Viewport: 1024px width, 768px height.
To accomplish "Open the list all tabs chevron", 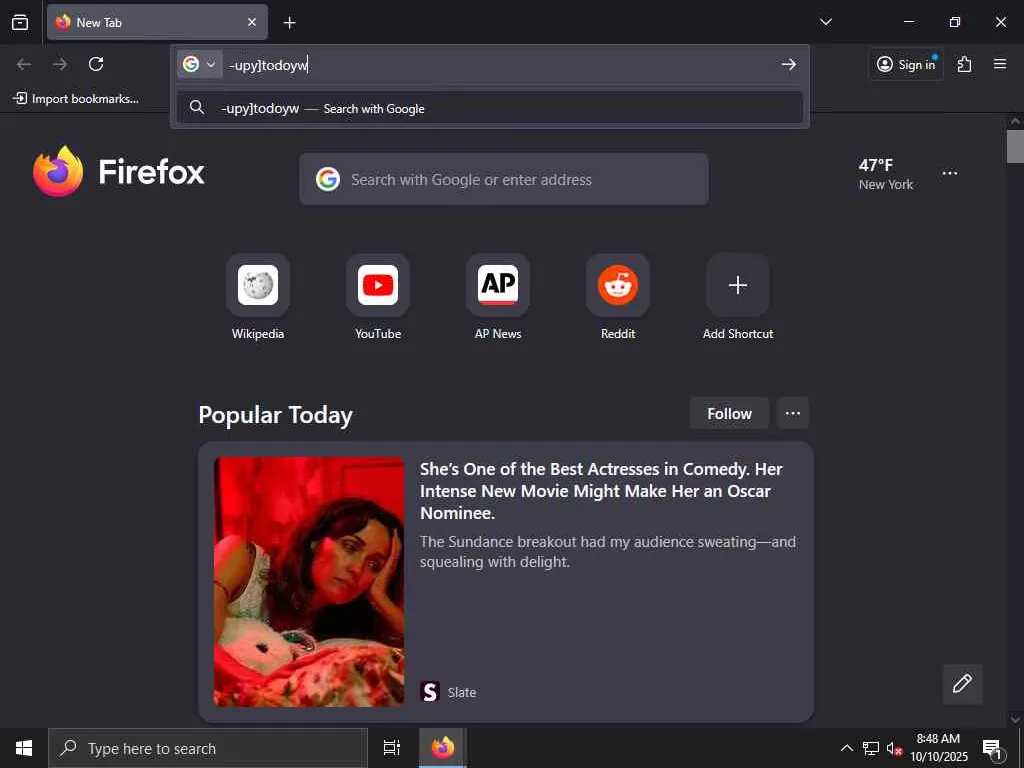I will (x=825, y=22).
